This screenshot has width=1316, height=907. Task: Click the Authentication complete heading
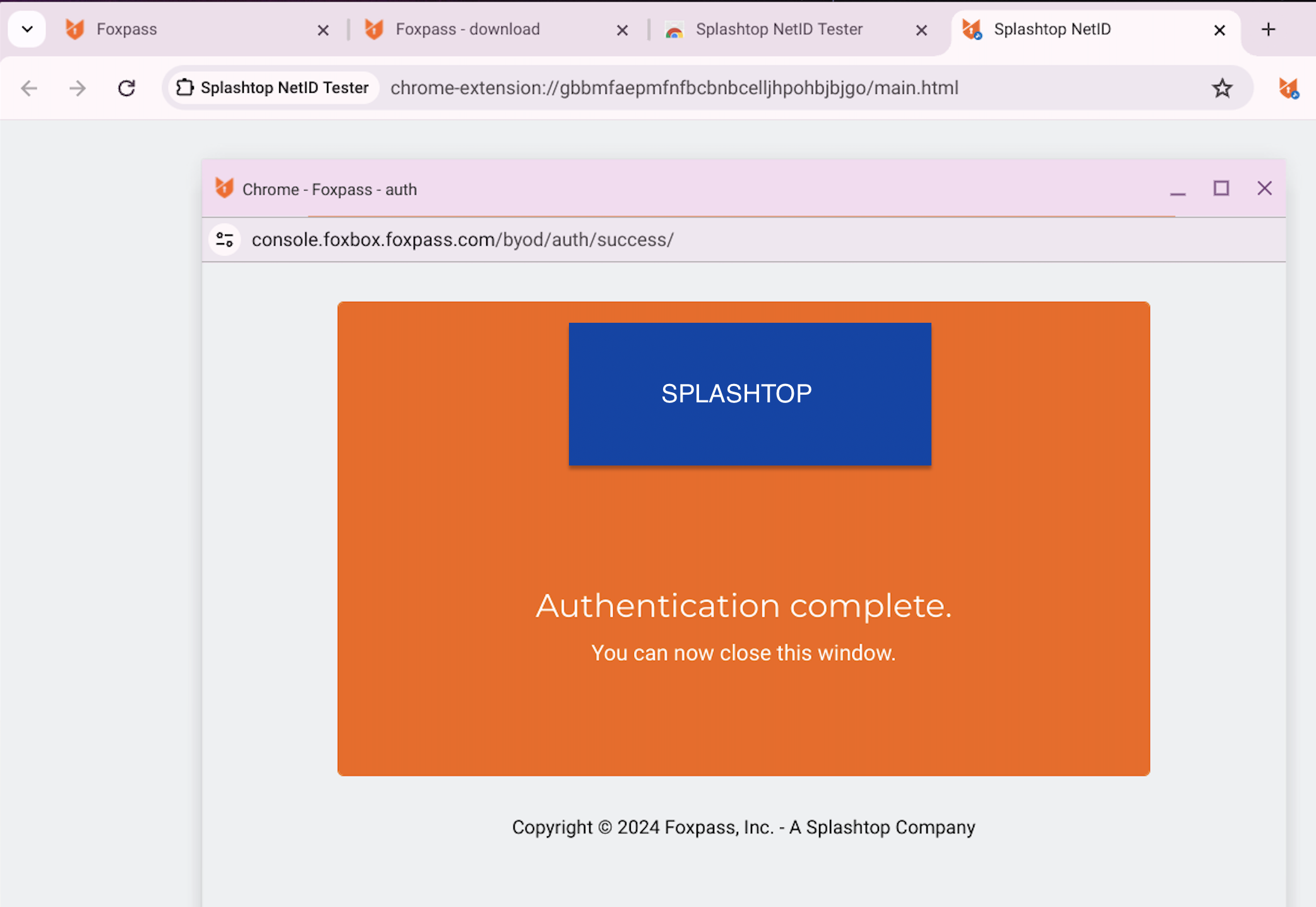743,606
